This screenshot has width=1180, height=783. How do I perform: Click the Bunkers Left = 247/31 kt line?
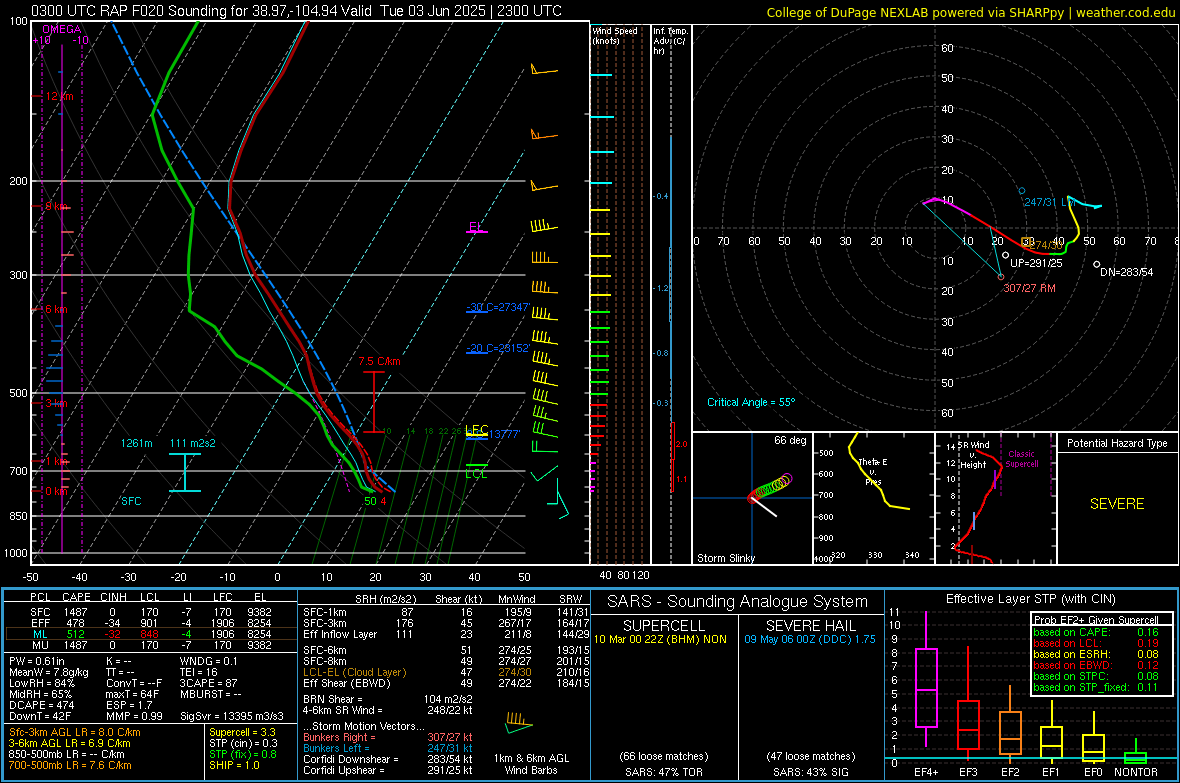388,748
